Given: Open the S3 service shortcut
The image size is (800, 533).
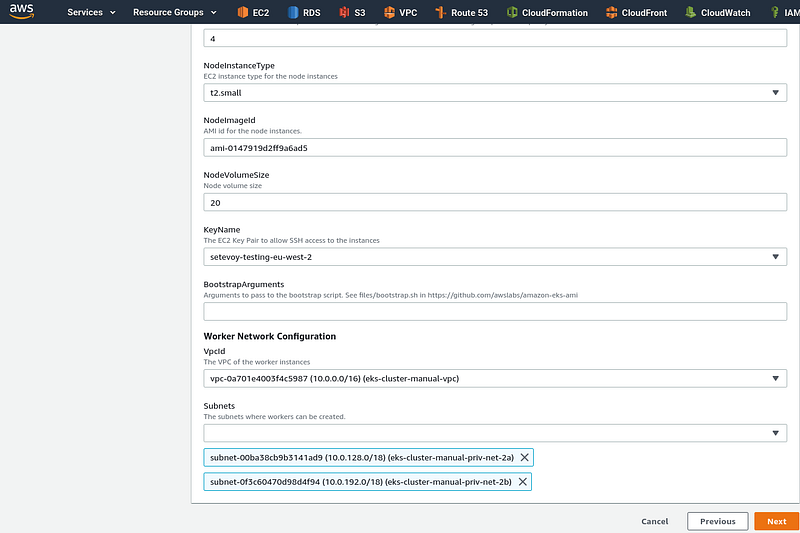Looking at the screenshot, I should point(353,12).
